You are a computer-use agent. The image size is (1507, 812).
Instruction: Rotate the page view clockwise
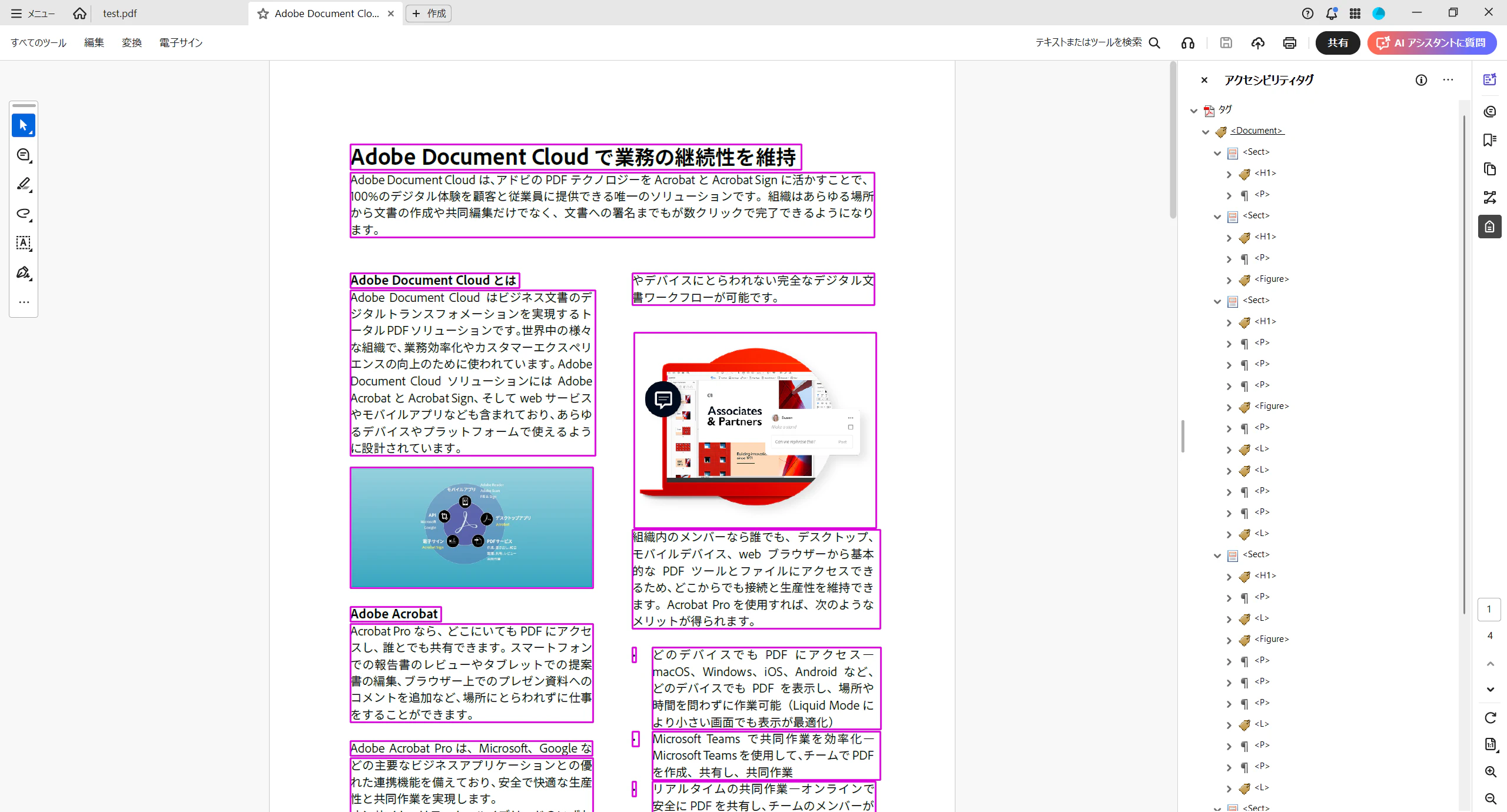click(1491, 718)
